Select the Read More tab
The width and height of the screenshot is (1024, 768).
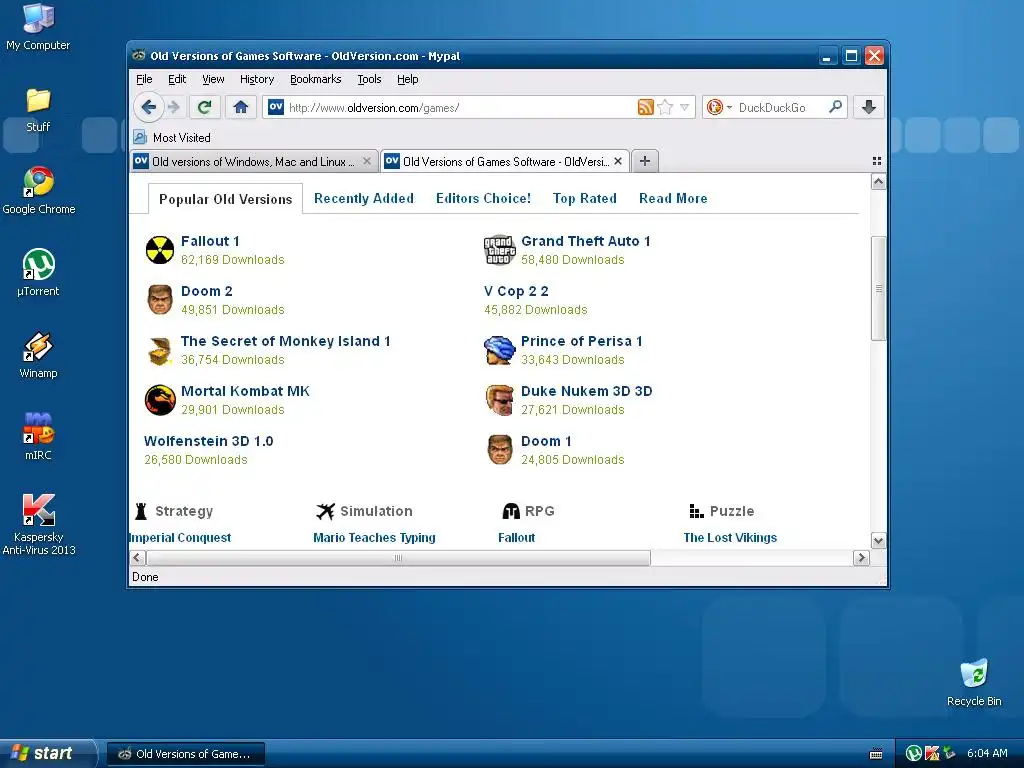point(673,198)
